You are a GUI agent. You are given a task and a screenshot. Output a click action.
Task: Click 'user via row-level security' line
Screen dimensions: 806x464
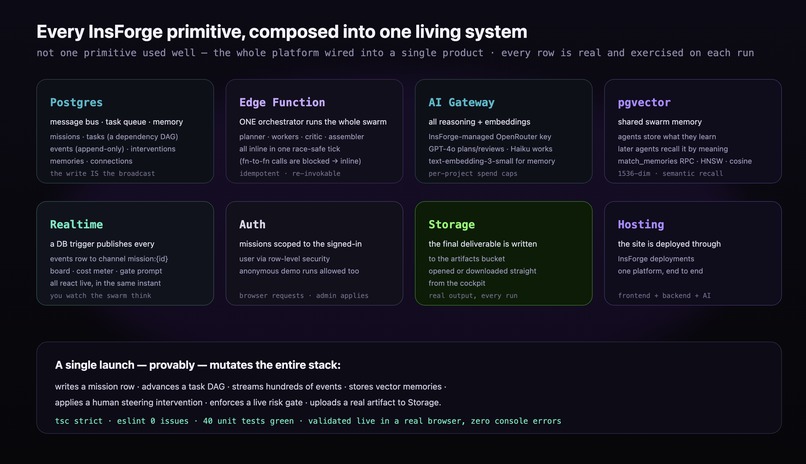tap(284, 259)
